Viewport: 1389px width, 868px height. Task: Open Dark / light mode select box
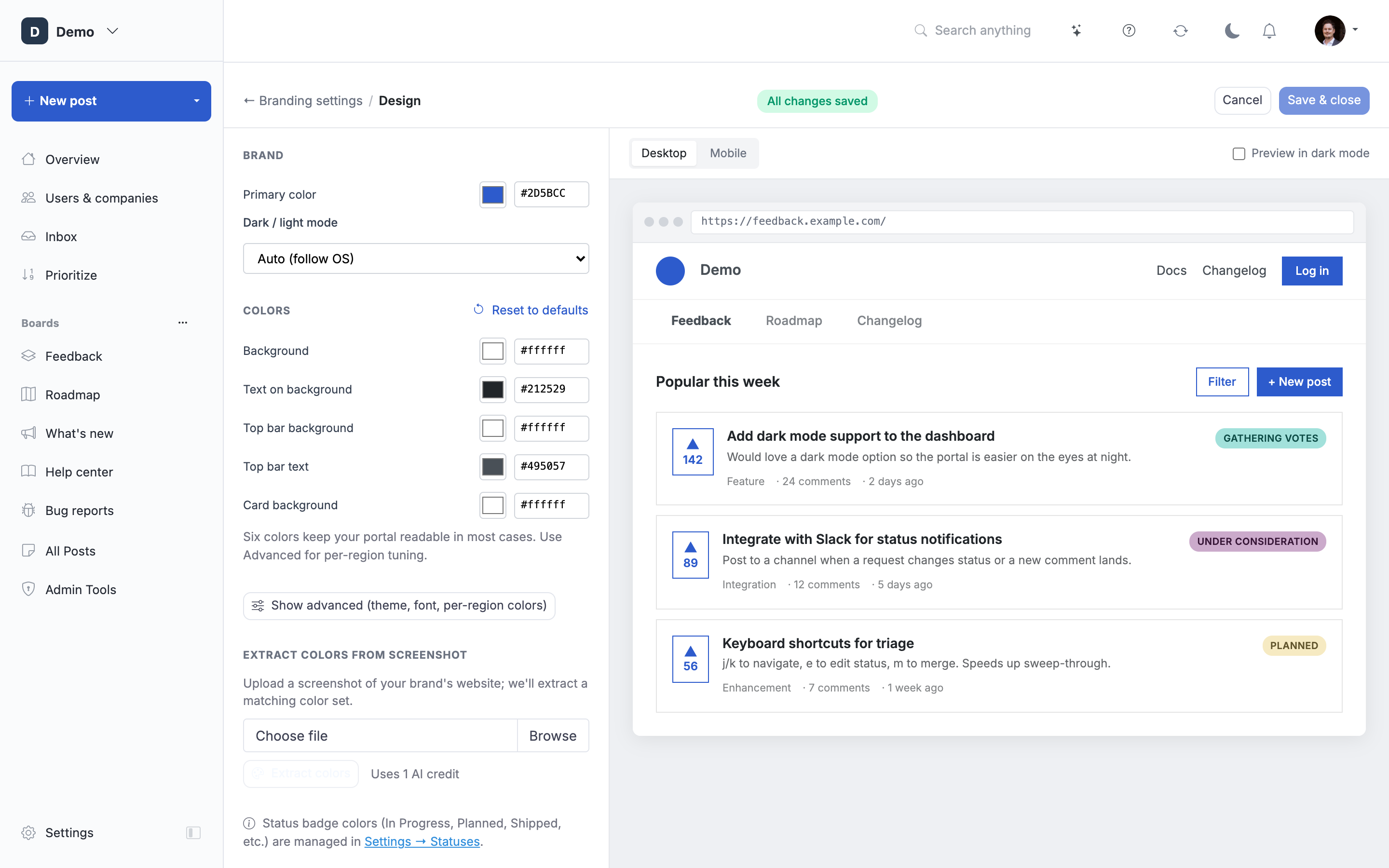(416, 258)
